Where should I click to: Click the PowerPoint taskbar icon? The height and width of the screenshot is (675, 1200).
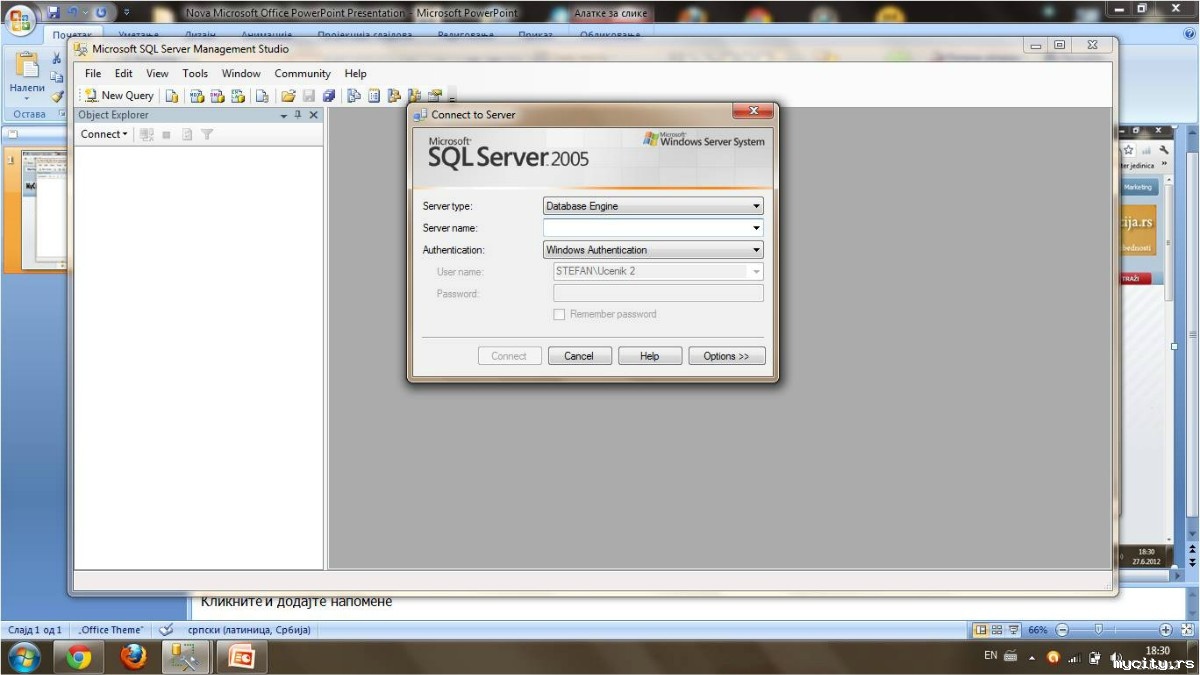coord(241,657)
